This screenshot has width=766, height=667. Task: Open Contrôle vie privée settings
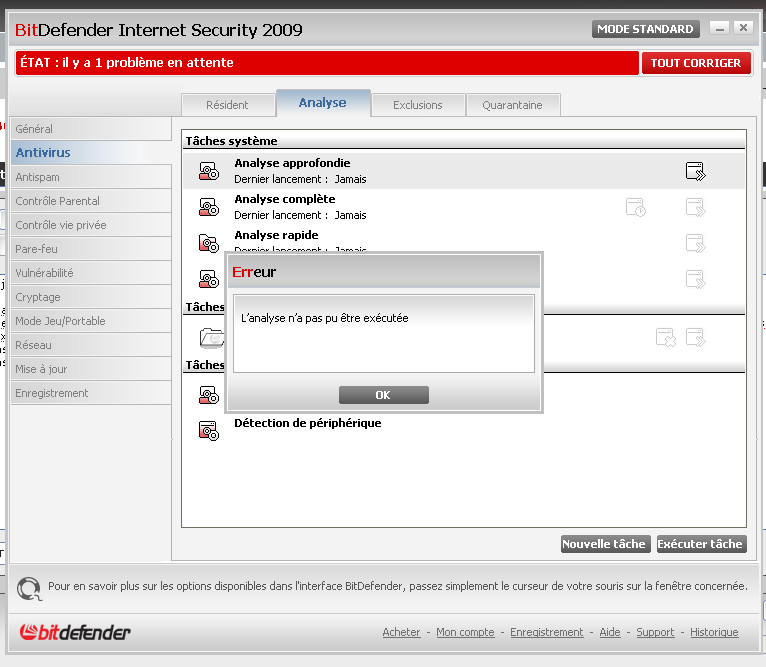click(91, 225)
